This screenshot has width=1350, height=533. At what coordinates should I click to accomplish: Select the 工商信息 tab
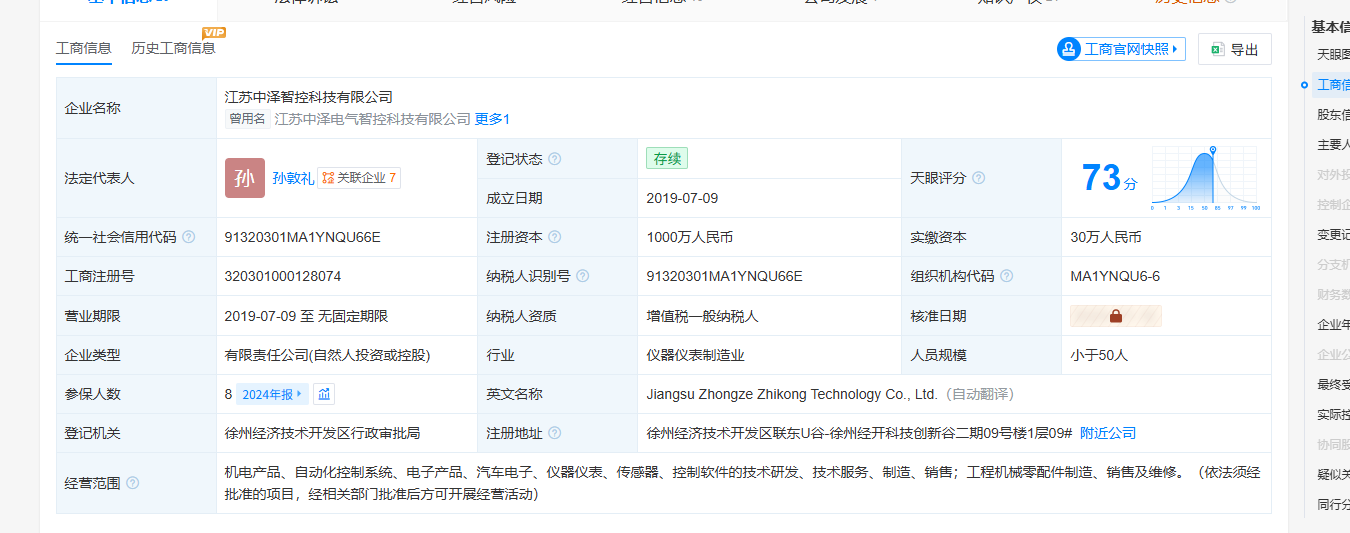coord(84,48)
